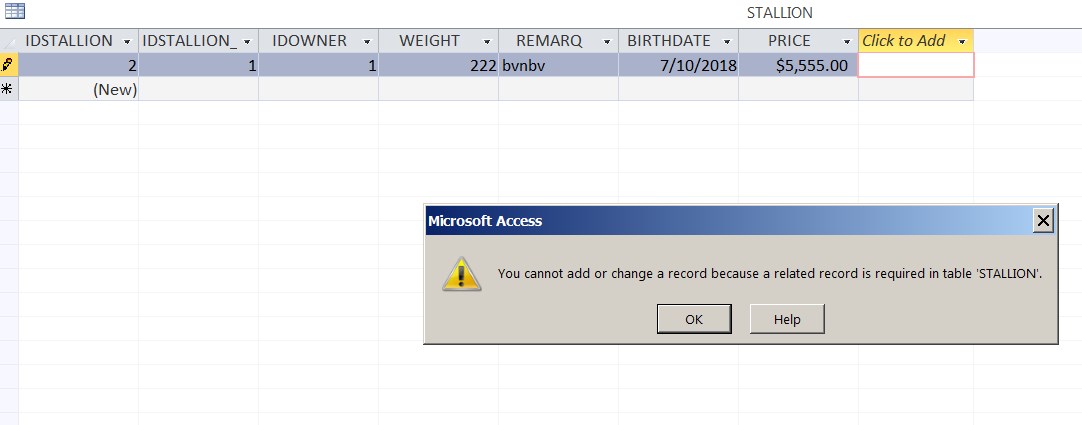The width and height of the screenshot is (1082, 425).
Task: Click the new record asterisk row selector
Action: 9,89
